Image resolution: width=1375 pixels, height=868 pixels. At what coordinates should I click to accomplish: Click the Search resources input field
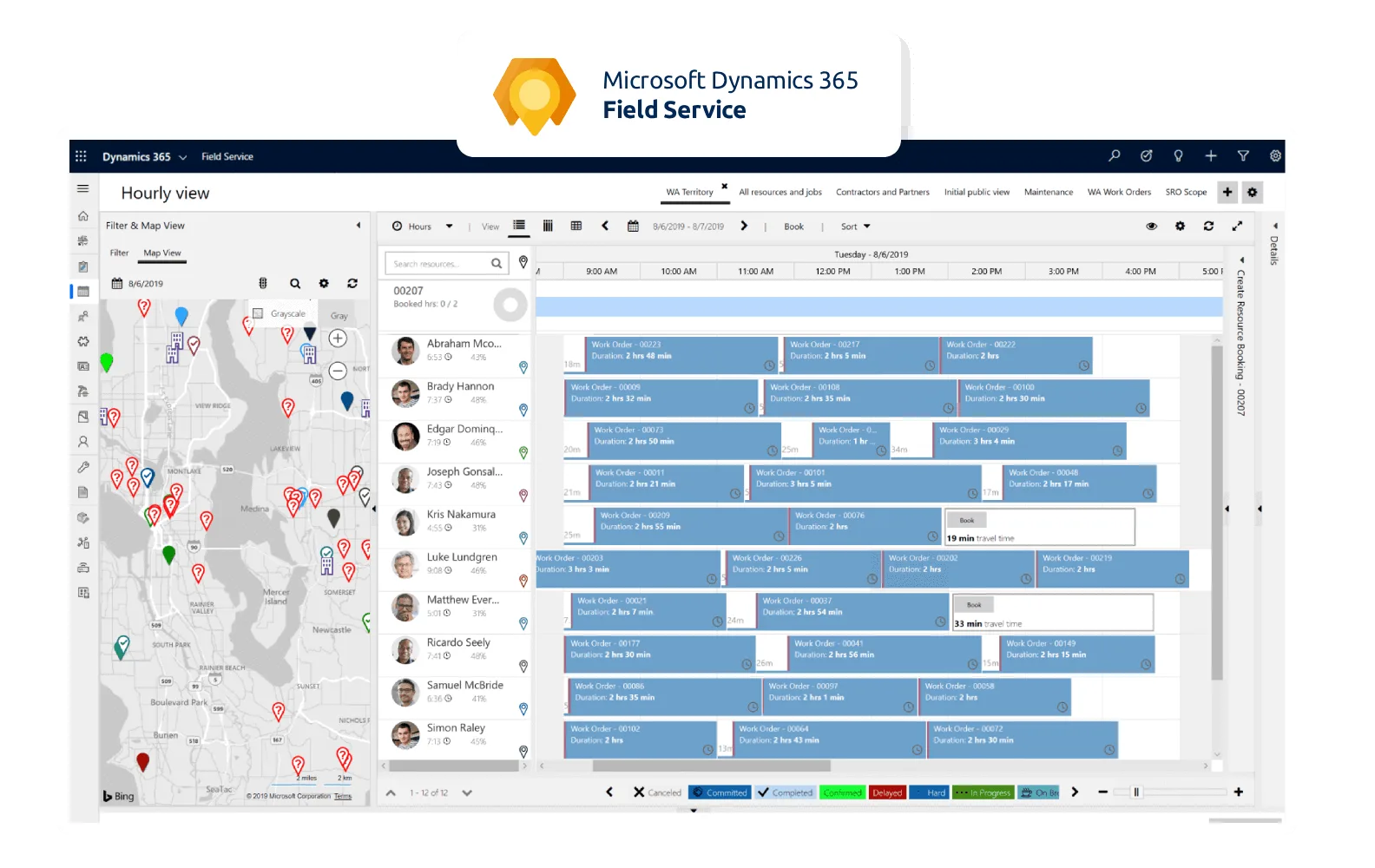(438, 264)
